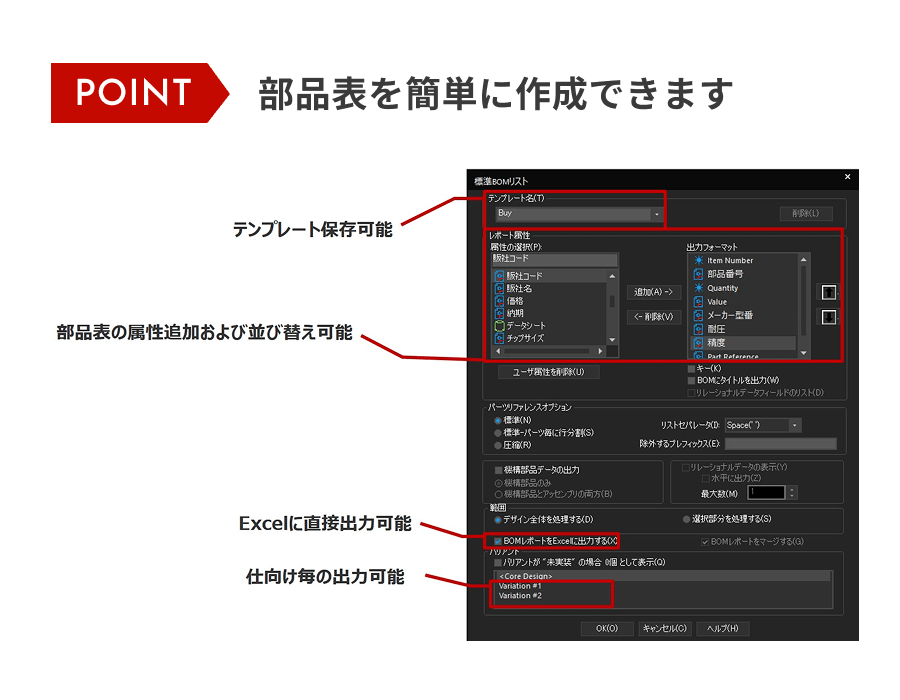This screenshot has height=700, width=900.
Task: Select the 標準(N) radio button
Action: (x=498, y=421)
